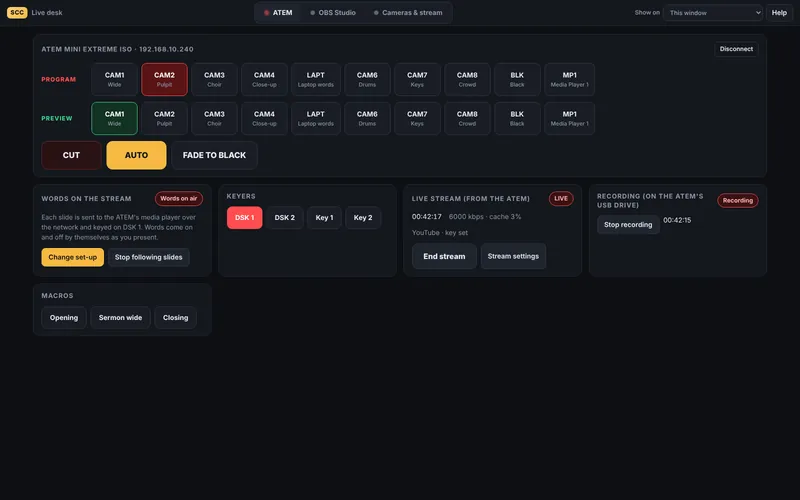Viewport: 800px width, 500px height.
Task: Click the 'Words on air' status badge
Action: 179,198
